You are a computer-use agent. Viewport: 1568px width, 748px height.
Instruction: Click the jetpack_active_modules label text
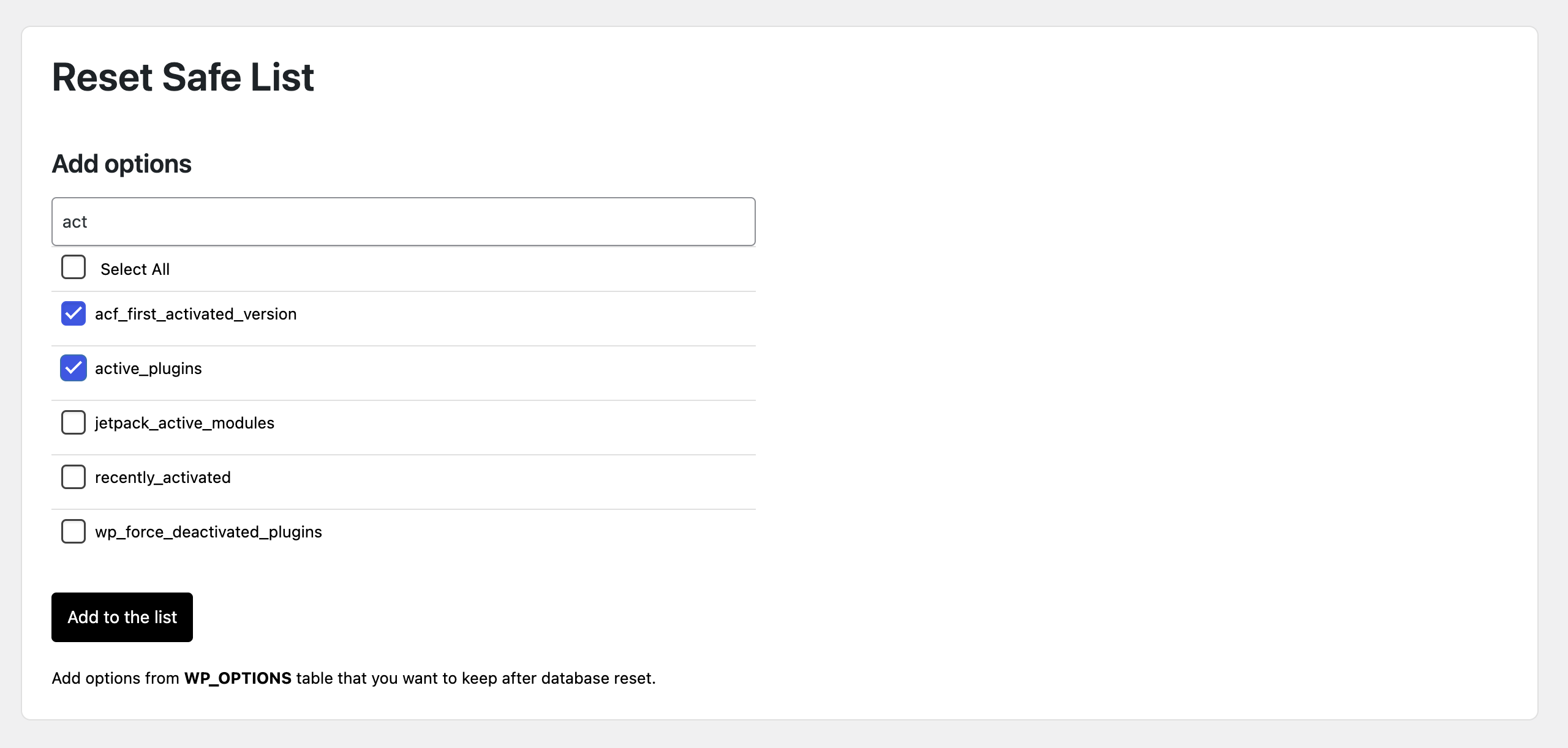tap(184, 423)
